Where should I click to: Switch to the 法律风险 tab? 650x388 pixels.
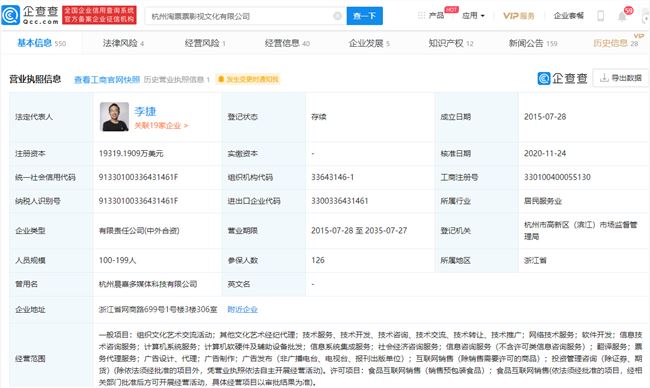click(x=123, y=43)
